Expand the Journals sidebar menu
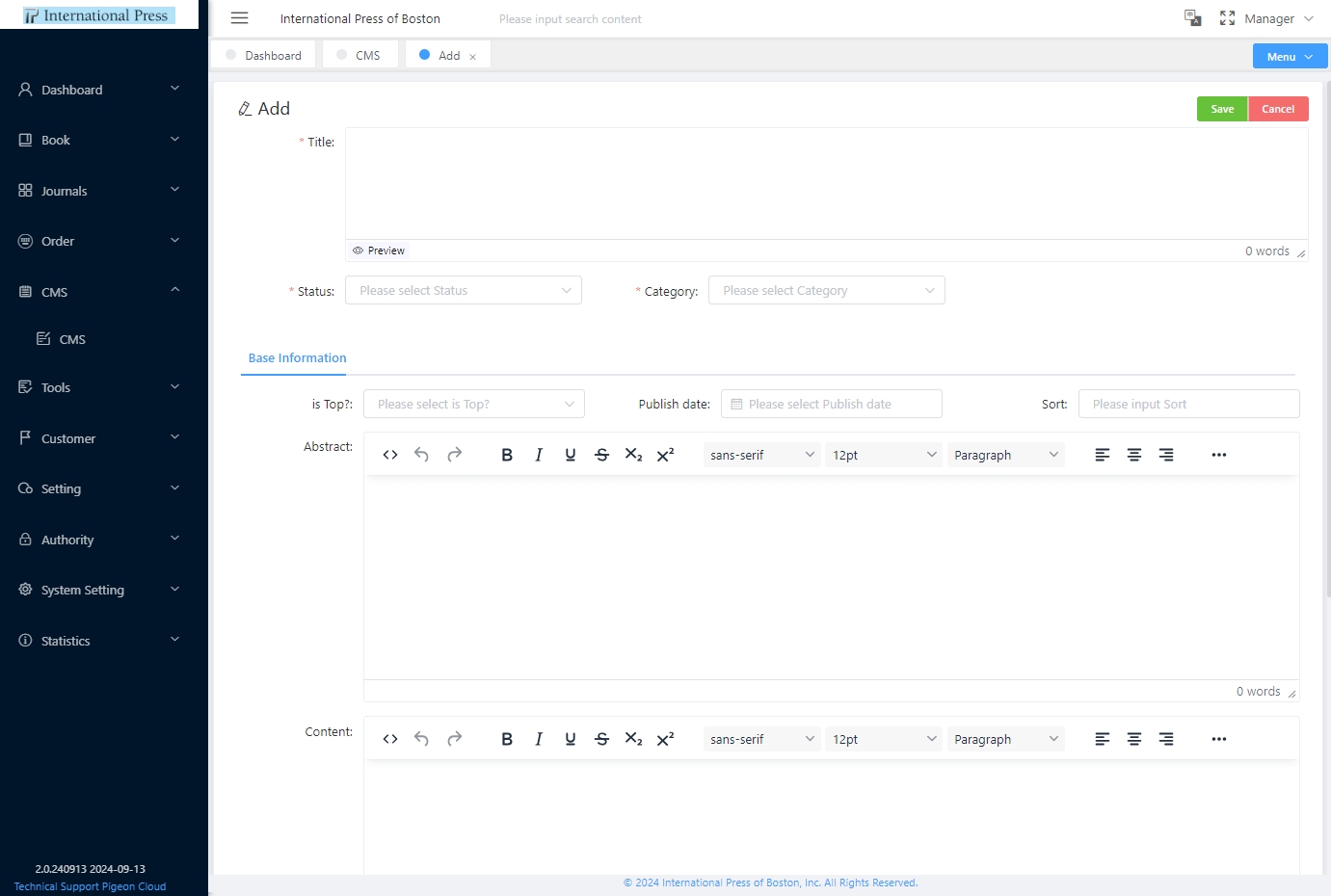This screenshot has width=1331, height=896. (99, 191)
